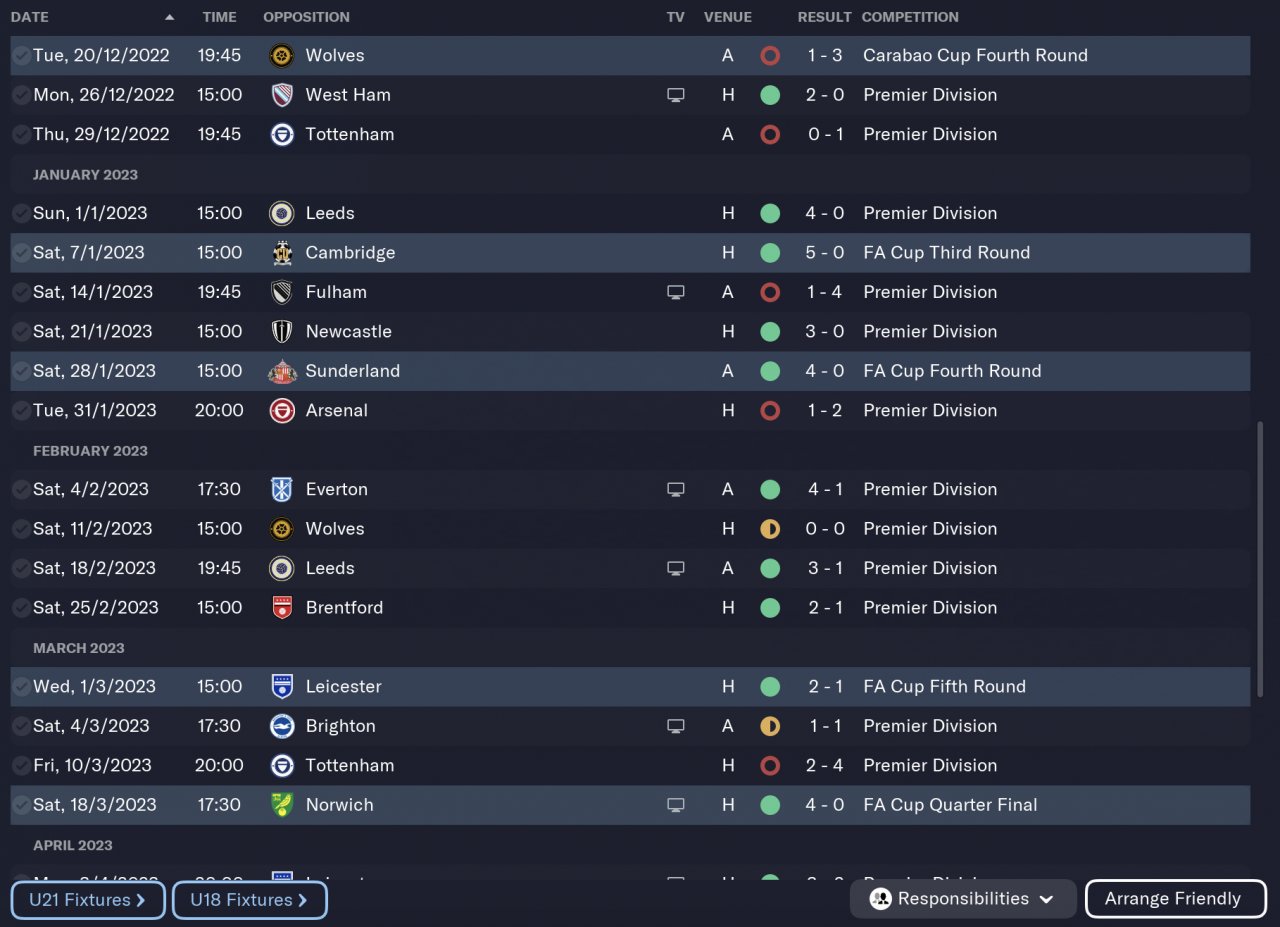Click the Everton club badge

point(282,489)
